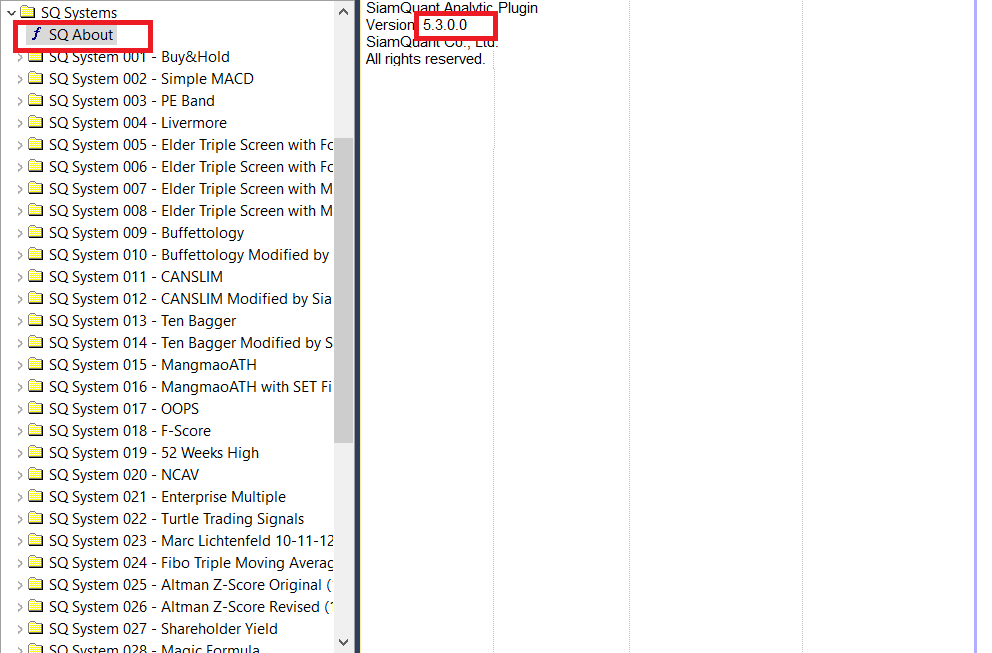Click folder icon of SQ System 002 - Simple MACD
The width and height of the screenshot is (992, 653).
[36, 79]
